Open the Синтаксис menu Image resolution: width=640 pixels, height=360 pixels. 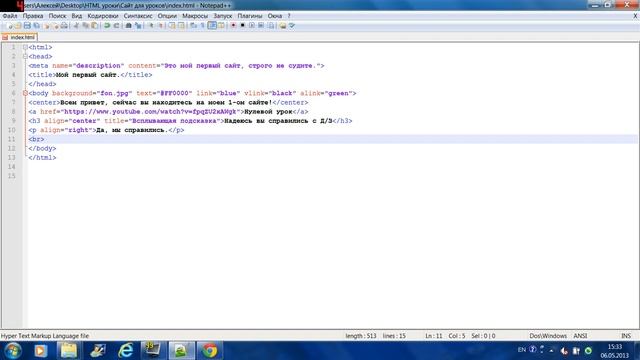(138, 16)
